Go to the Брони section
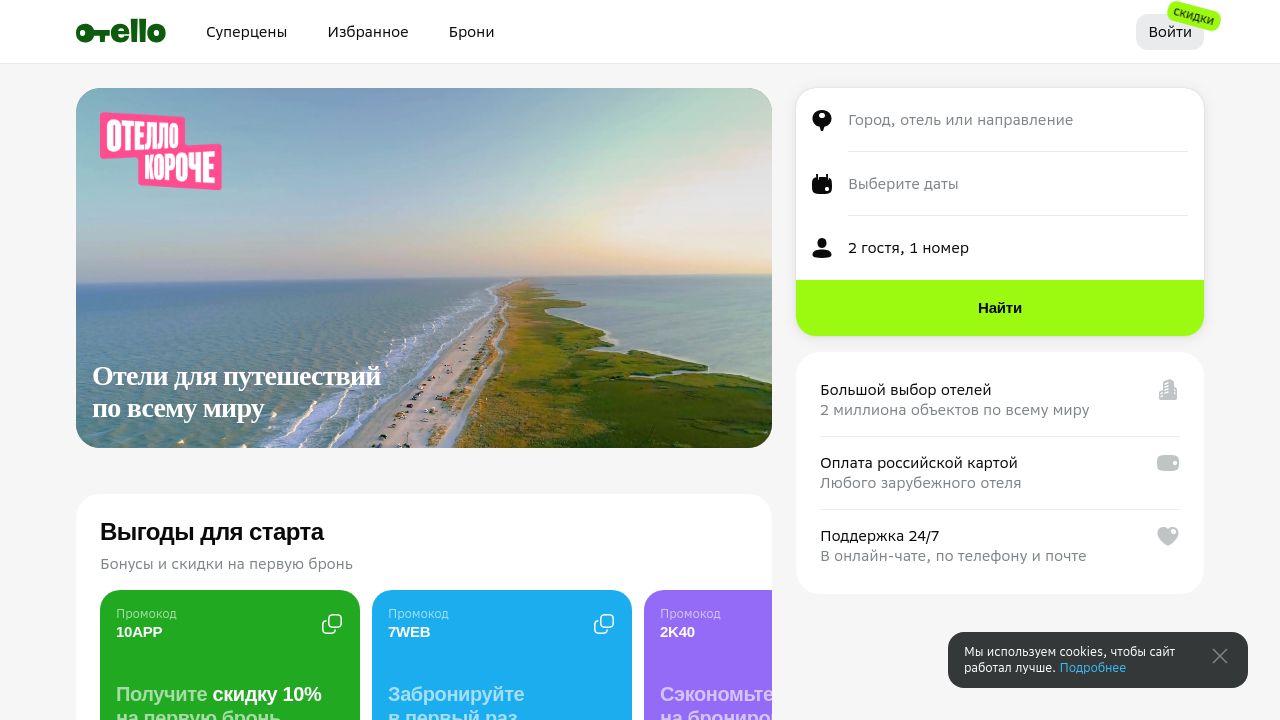The height and width of the screenshot is (720, 1280). 471,32
